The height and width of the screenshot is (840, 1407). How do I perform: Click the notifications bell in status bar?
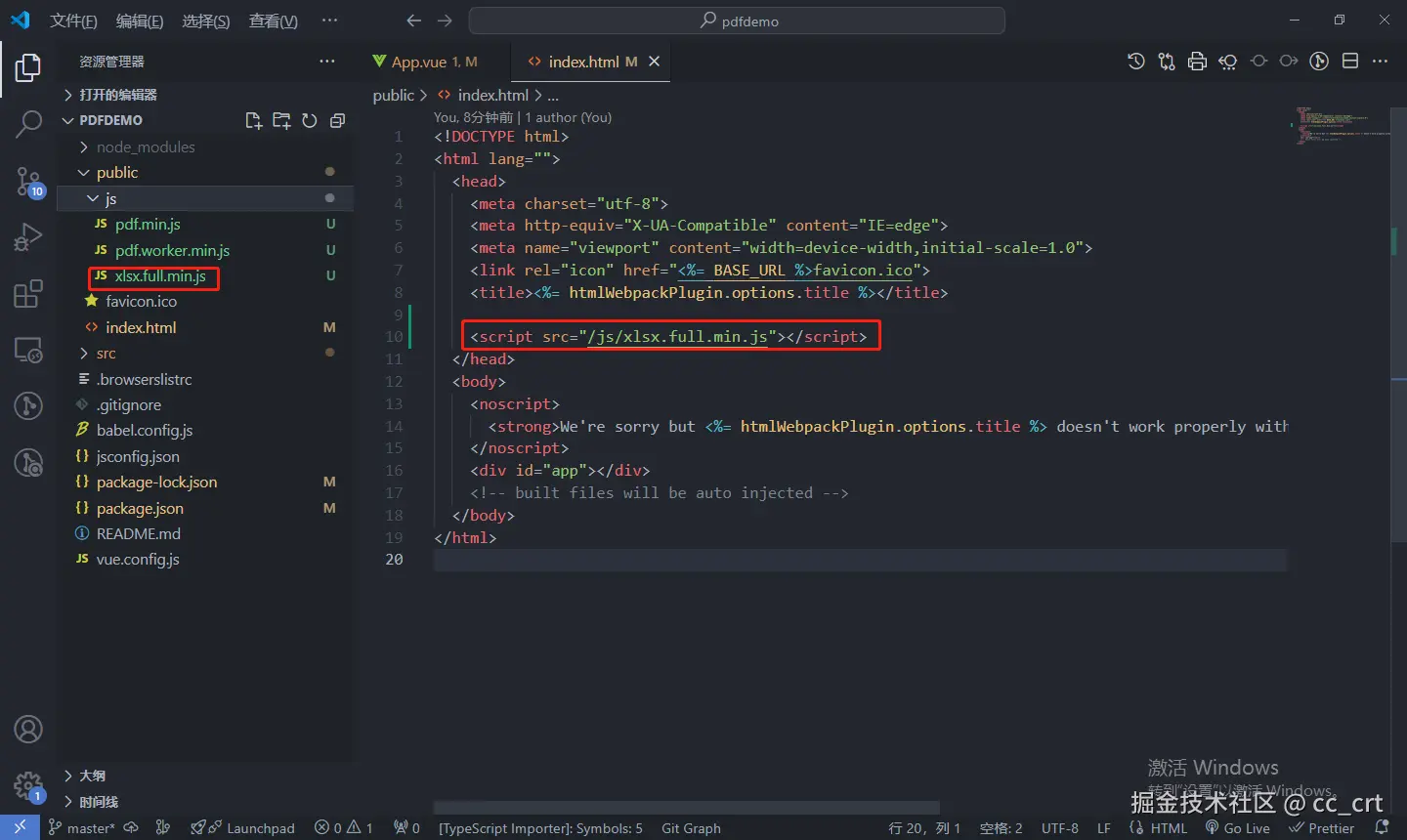click(x=1382, y=827)
